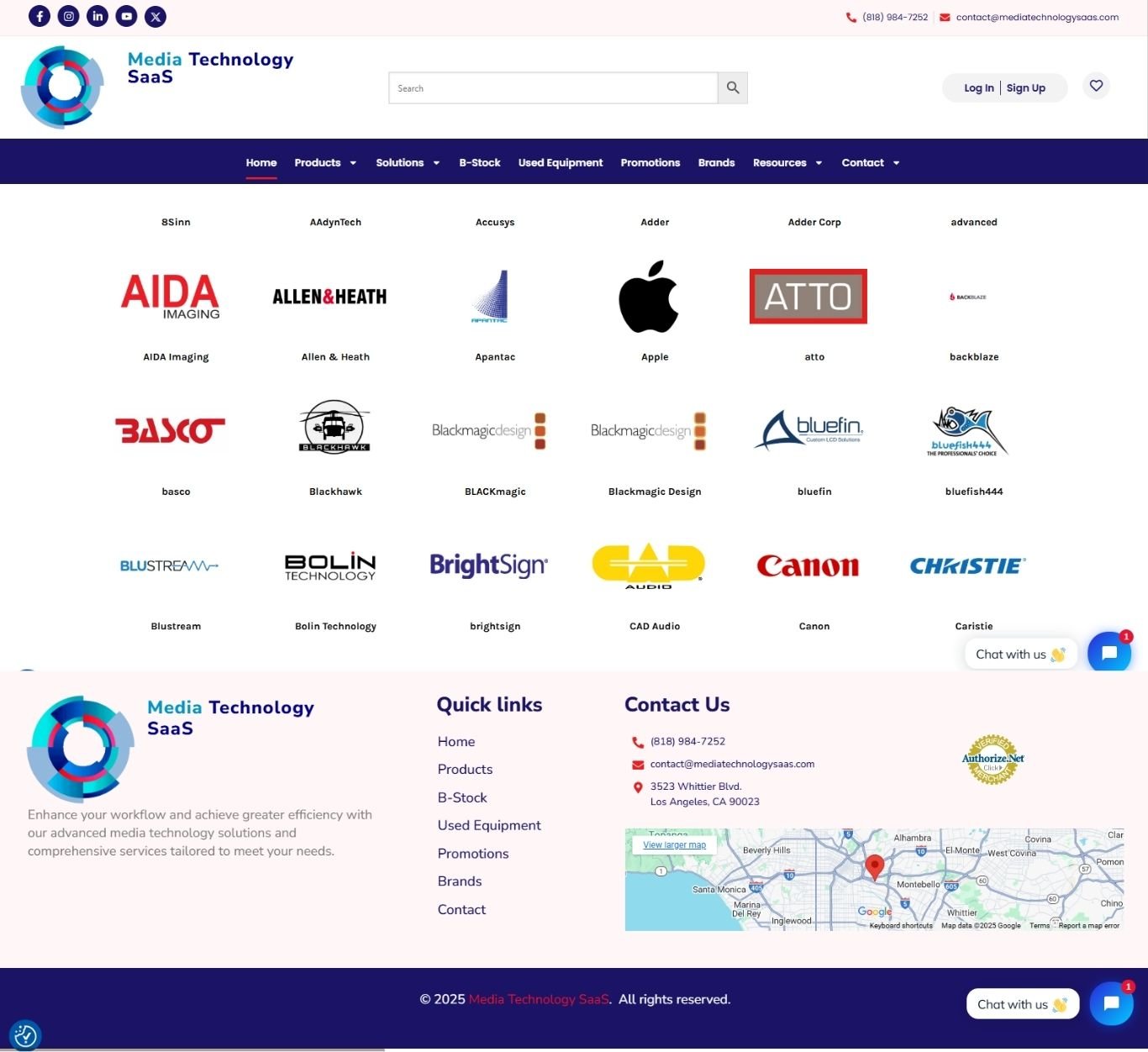Open the X (Twitter) social icon
The image size is (1148, 1052).
click(155, 16)
